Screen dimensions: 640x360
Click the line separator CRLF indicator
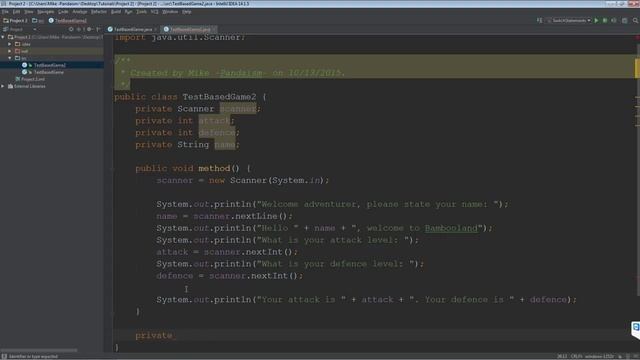tap(576, 357)
